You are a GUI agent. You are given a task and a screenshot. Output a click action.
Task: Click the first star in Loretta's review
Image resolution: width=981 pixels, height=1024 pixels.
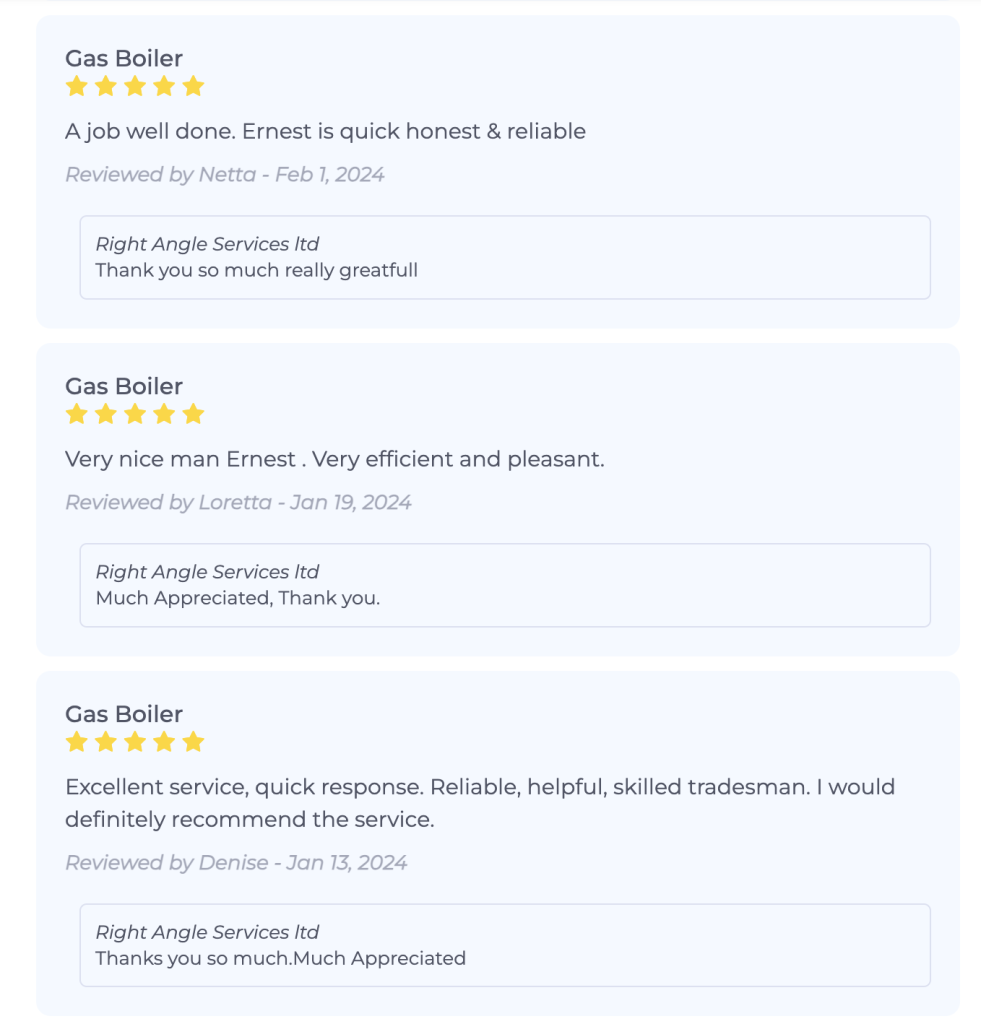point(76,414)
